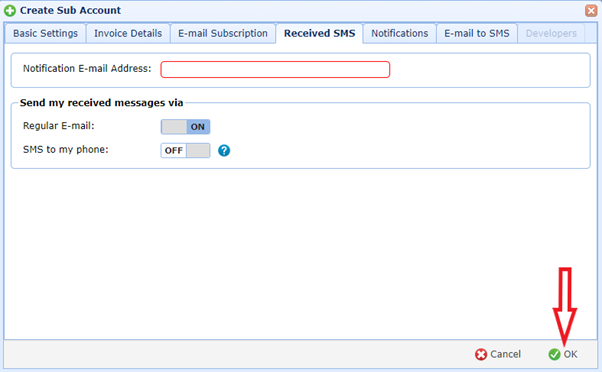Image resolution: width=602 pixels, height=372 pixels.
Task: Open the E-mail Subscription tab
Action: (223, 33)
